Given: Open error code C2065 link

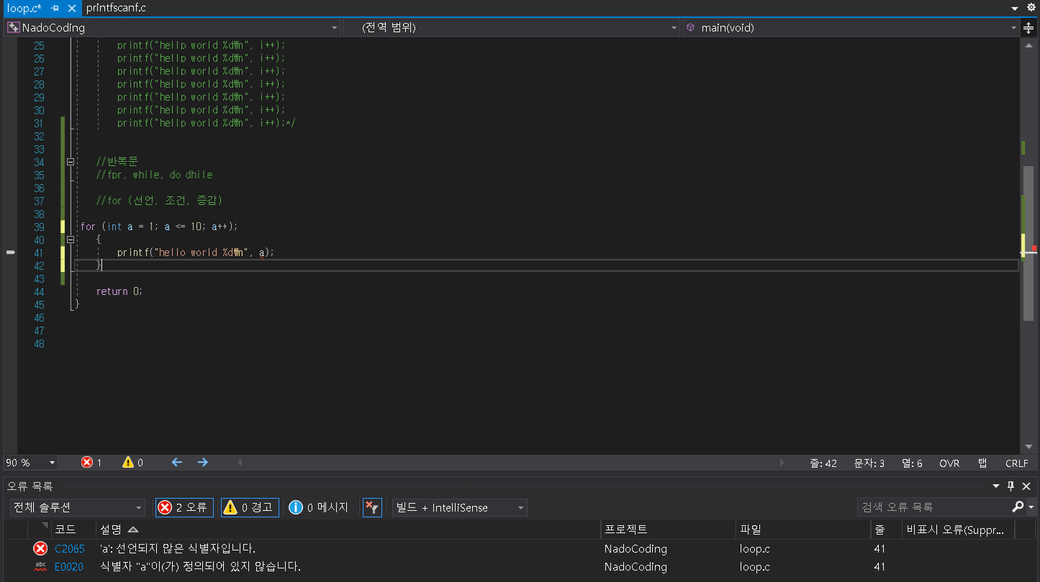Looking at the screenshot, I should [69, 548].
